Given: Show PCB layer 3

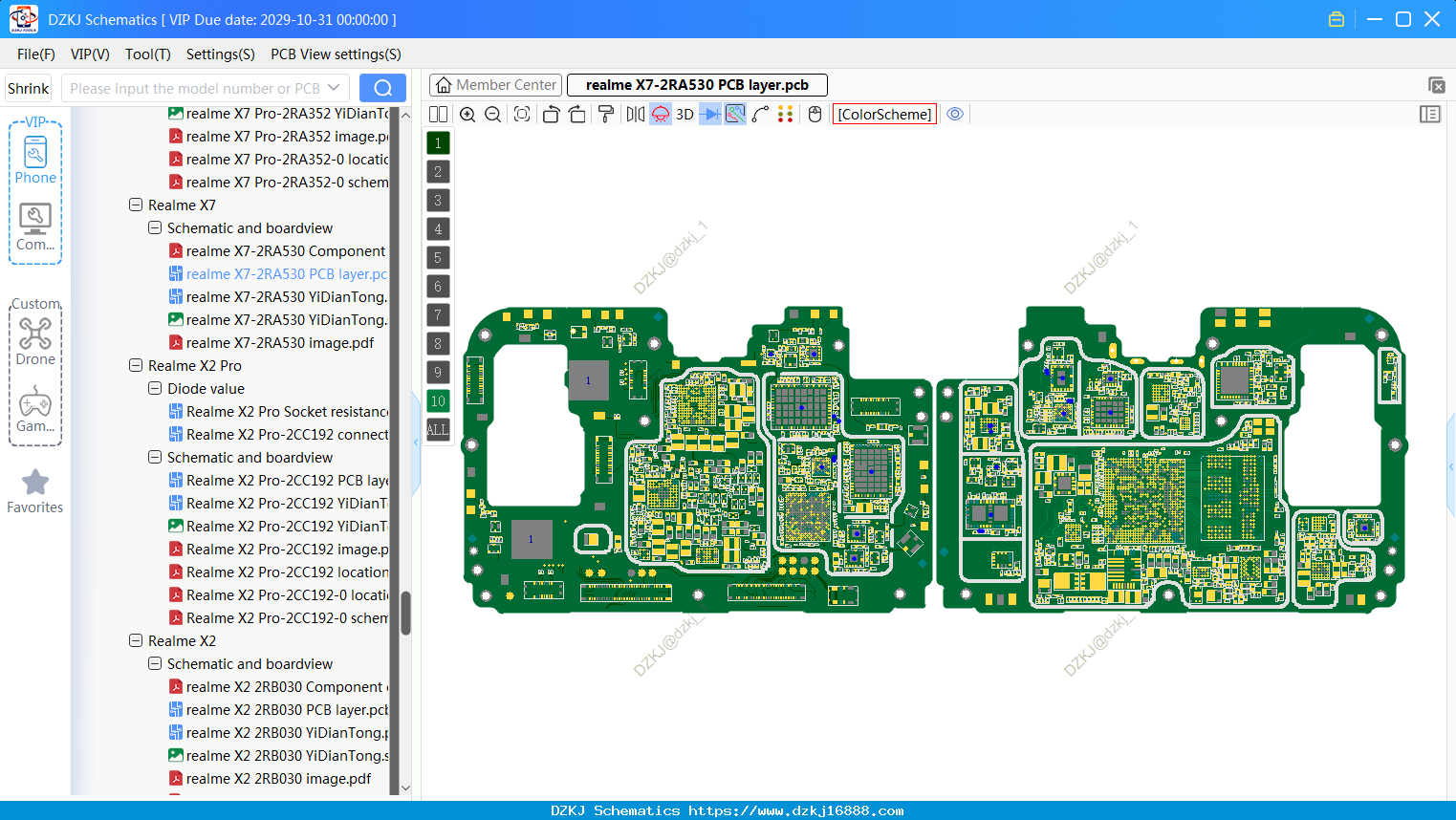Looking at the screenshot, I should pyautogui.click(x=438, y=201).
